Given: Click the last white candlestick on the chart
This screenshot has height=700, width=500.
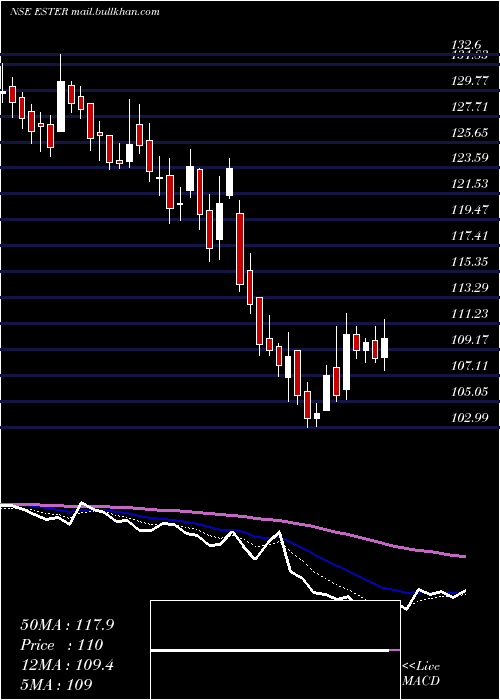Looking at the screenshot, I should (384, 348).
